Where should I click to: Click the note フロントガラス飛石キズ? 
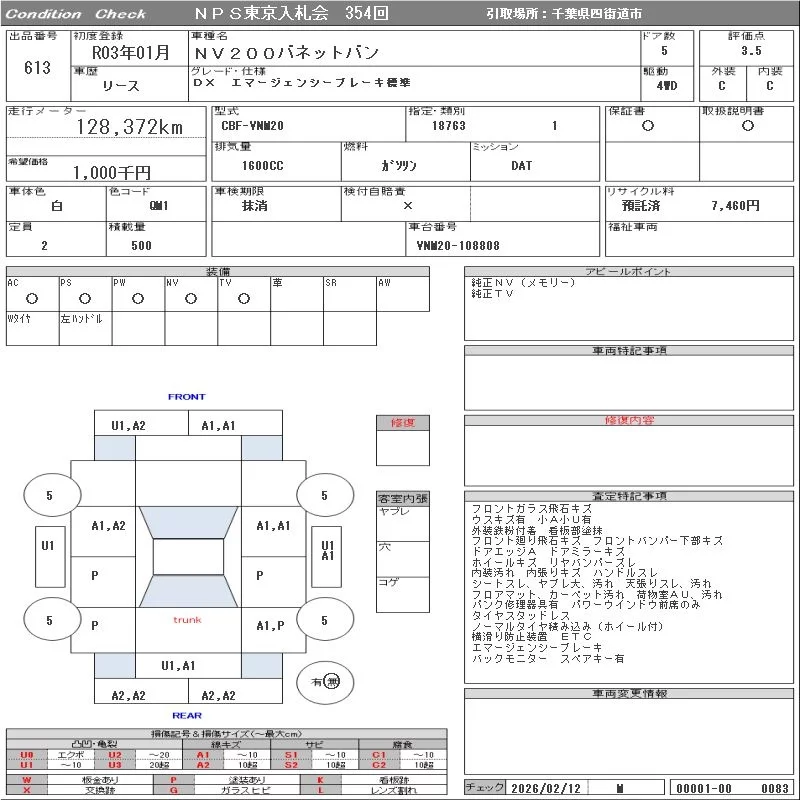[x=532, y=509]
